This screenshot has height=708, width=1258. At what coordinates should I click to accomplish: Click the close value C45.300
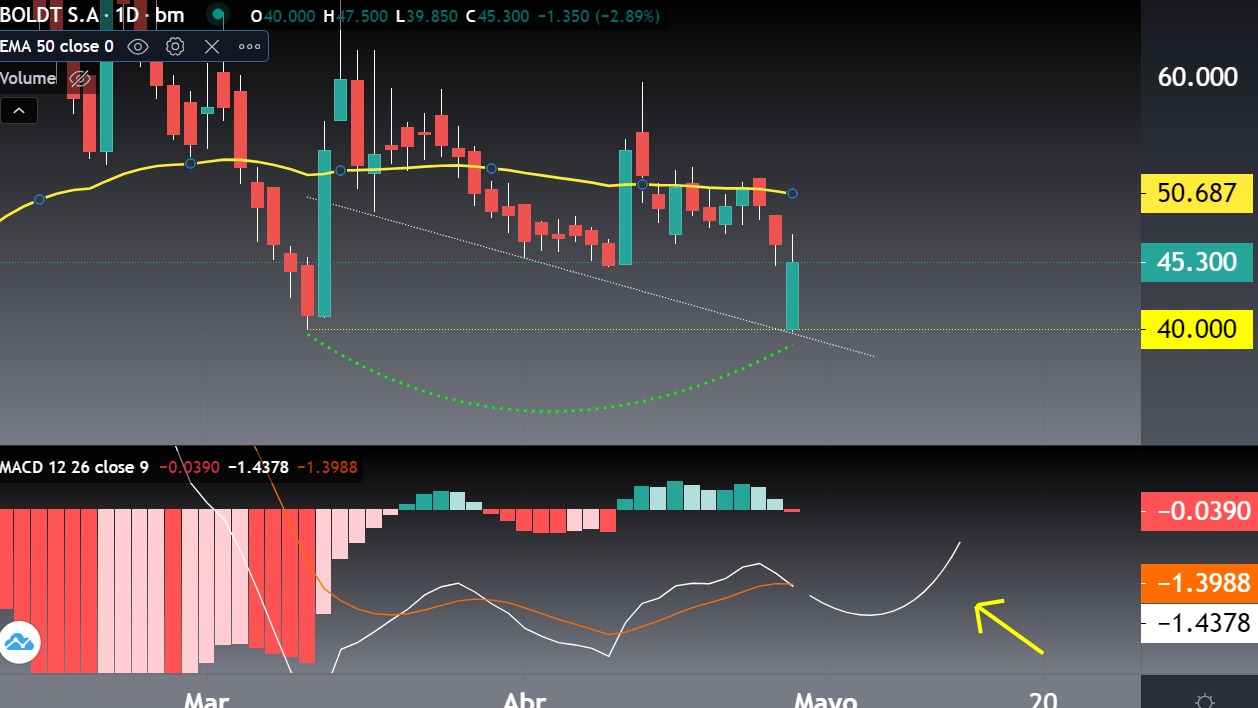pyautogui.click(x=499, y=17)
